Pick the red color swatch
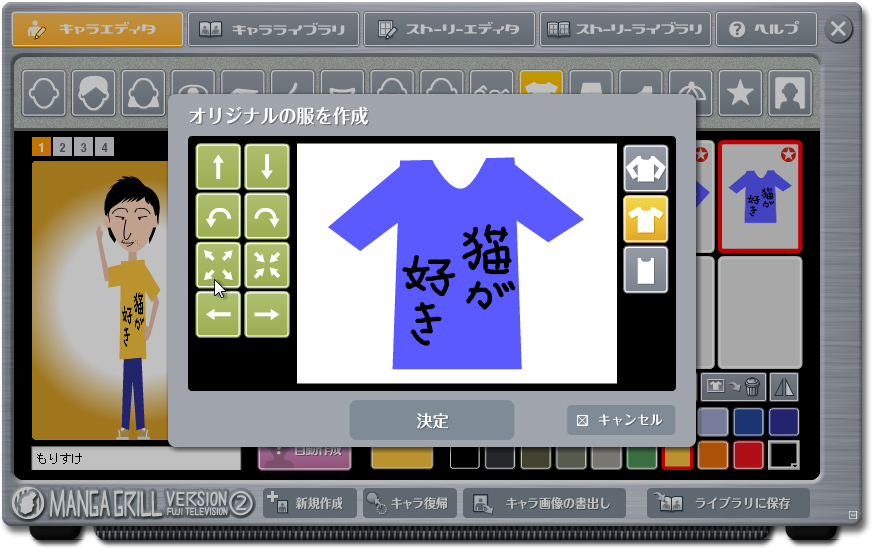 [749, 456]
